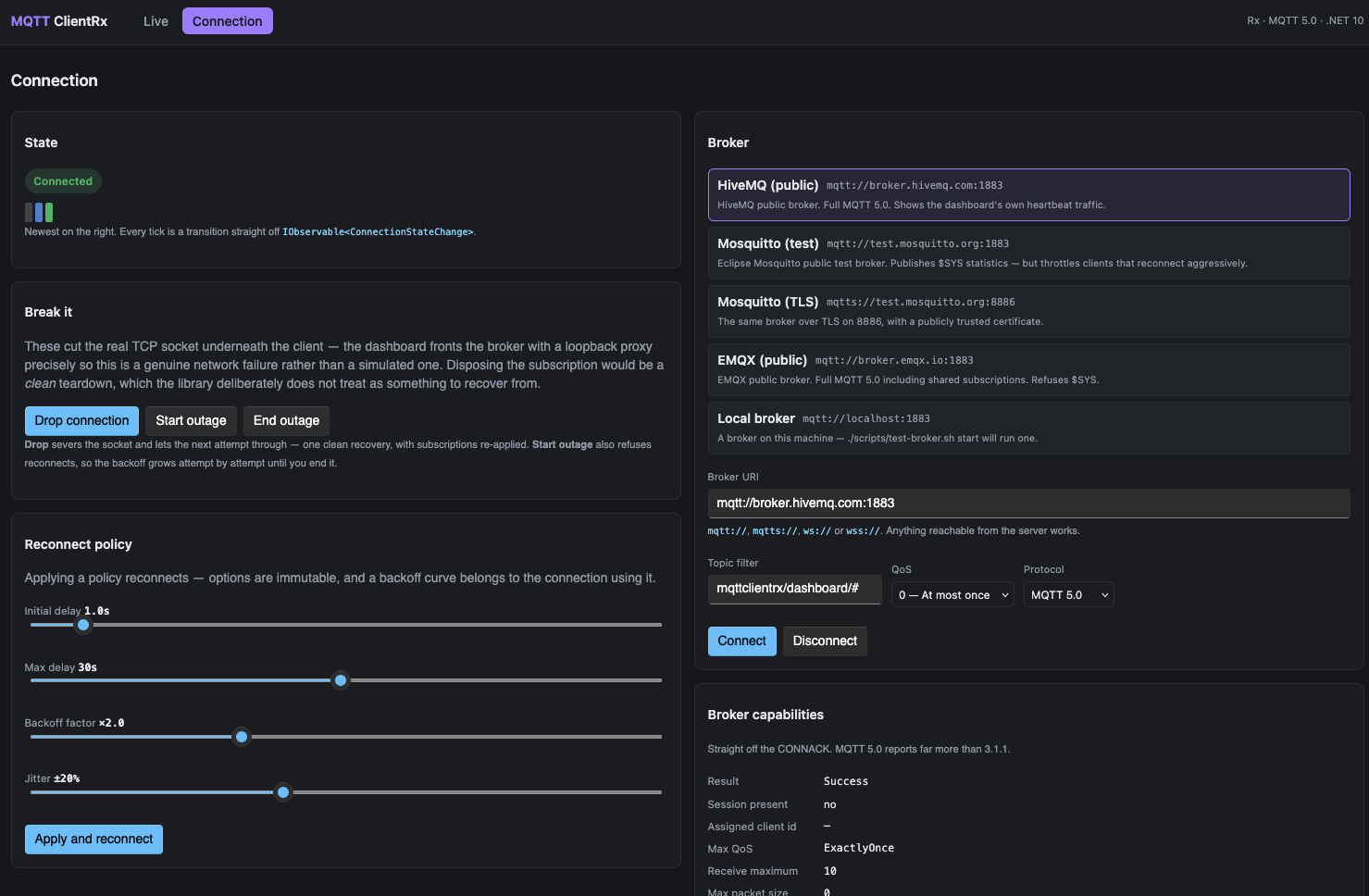
Task: Click the IObservable<ConnectionStateChange> code text
Action: pos(378,232)
